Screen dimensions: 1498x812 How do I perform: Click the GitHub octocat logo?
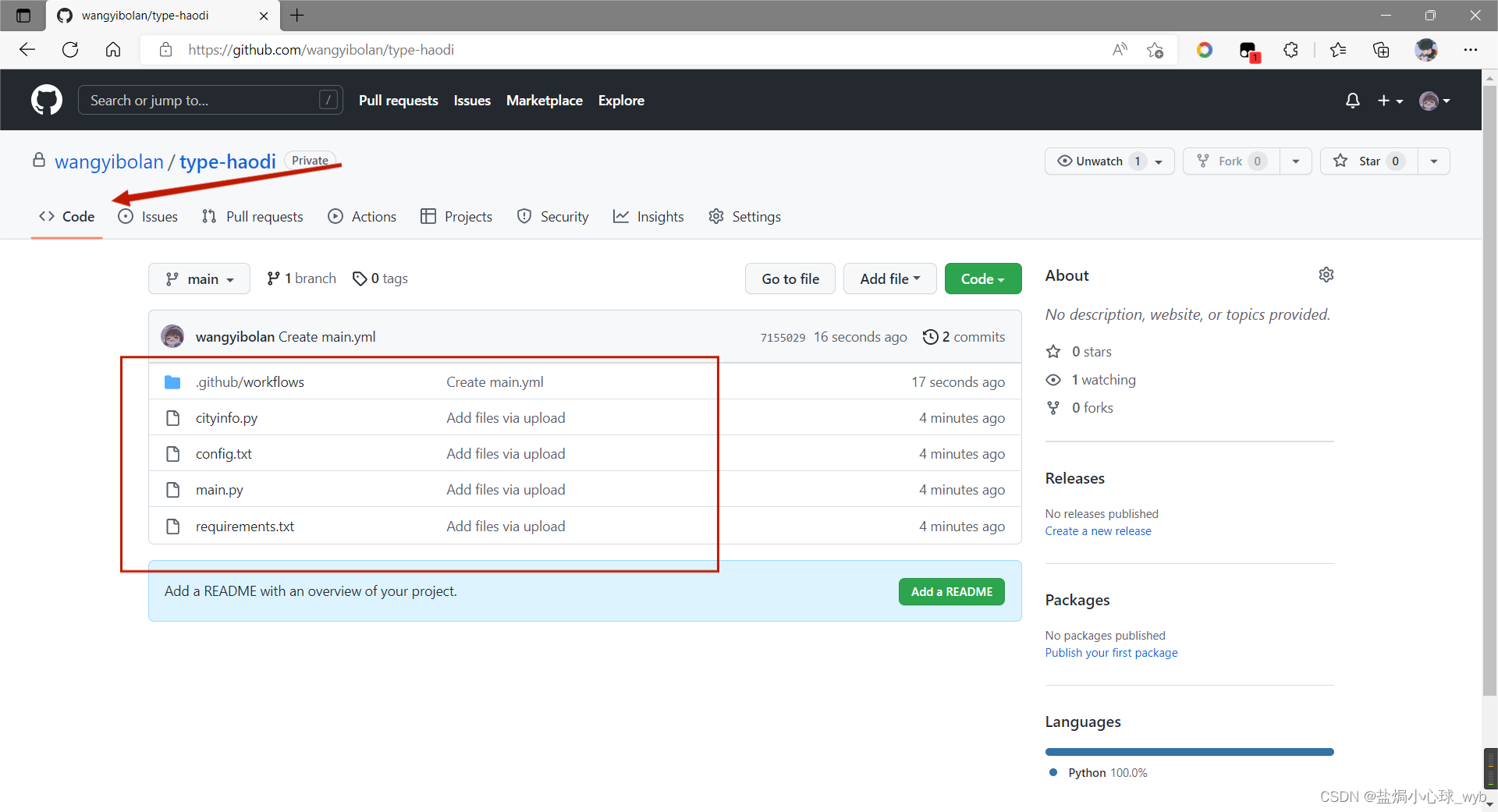click(x=47, y=100)
